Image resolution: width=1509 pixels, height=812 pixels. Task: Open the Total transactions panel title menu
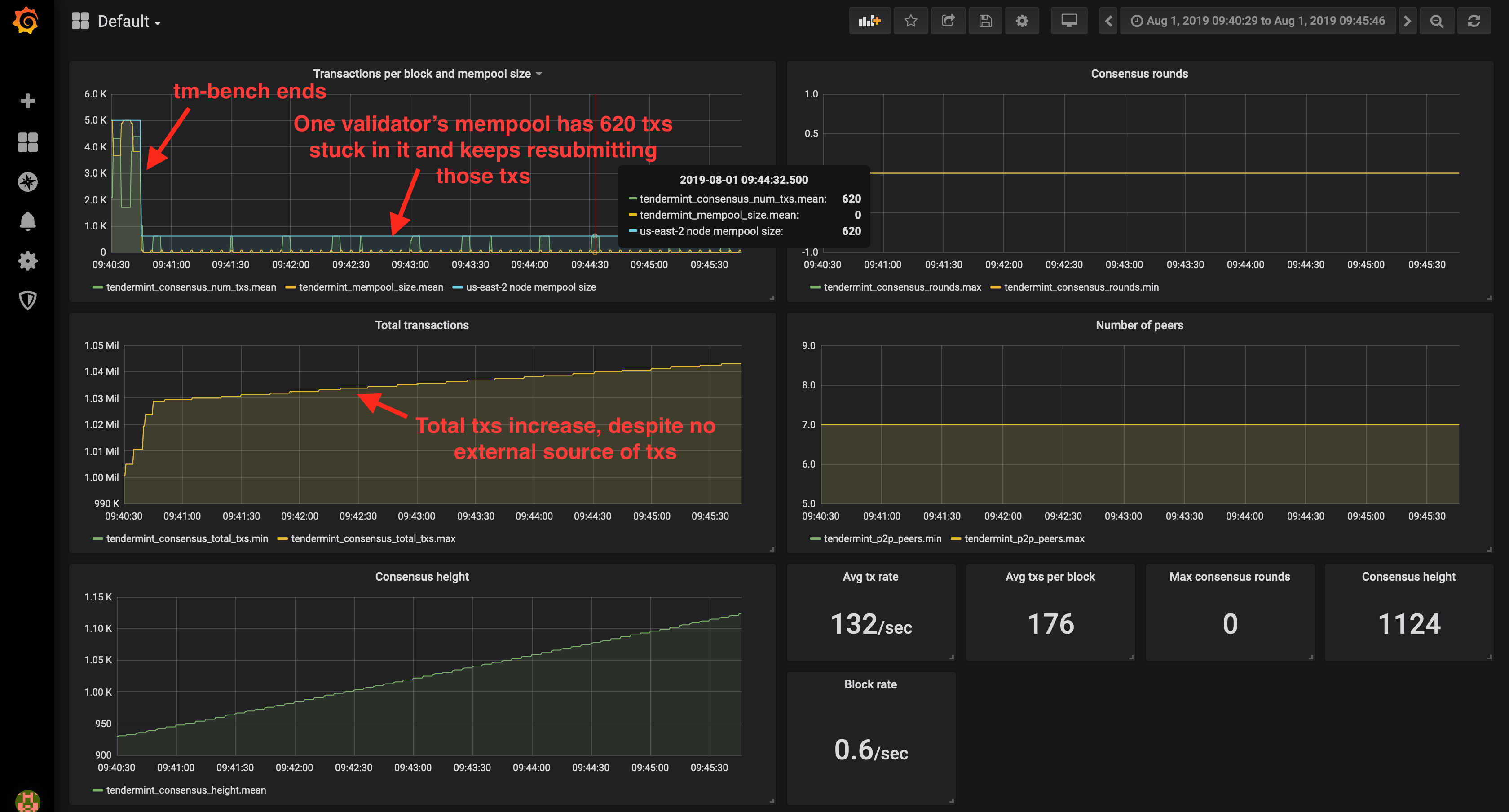tap(422, 325)
